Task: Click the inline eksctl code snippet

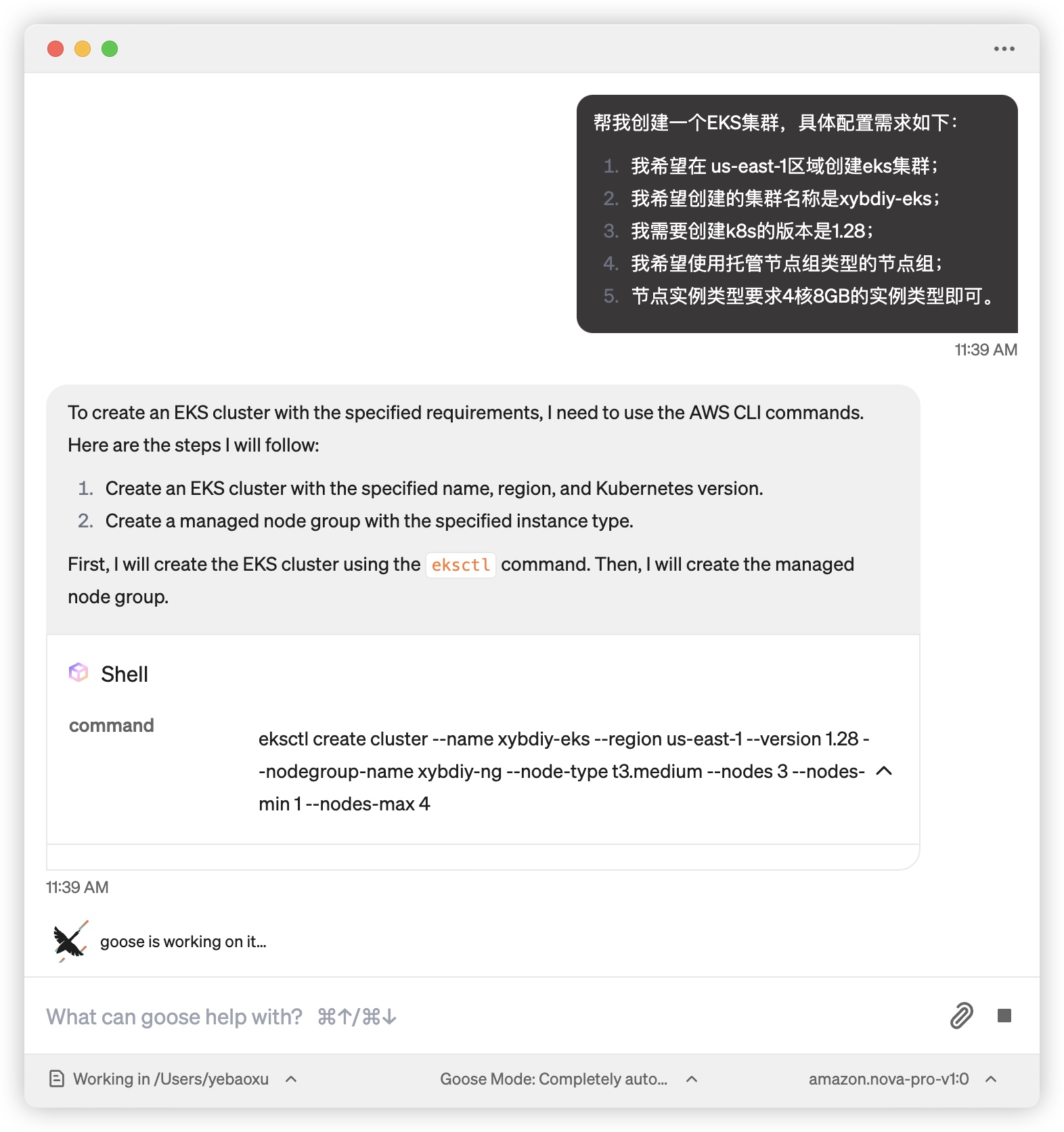Action: click(x=461, y=565)
